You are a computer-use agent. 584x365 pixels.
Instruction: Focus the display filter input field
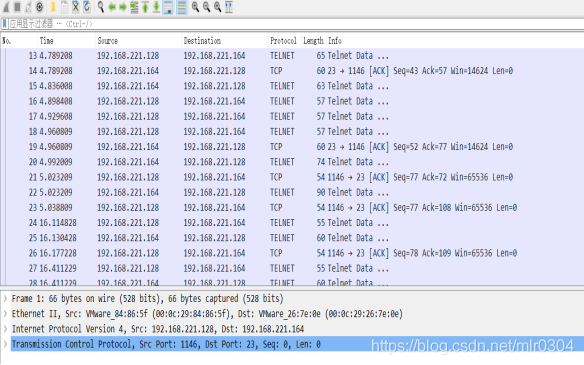click(296, 24)
